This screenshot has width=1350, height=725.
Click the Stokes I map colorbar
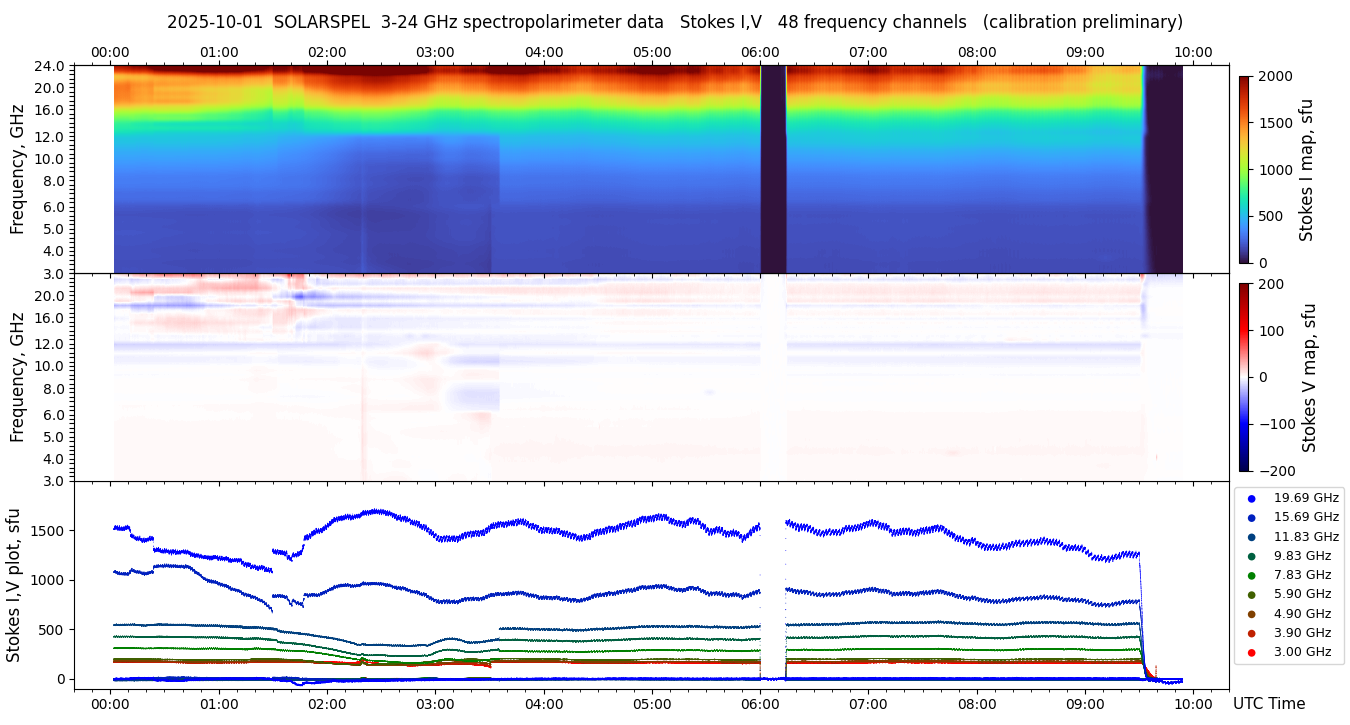coord(1244,169)
